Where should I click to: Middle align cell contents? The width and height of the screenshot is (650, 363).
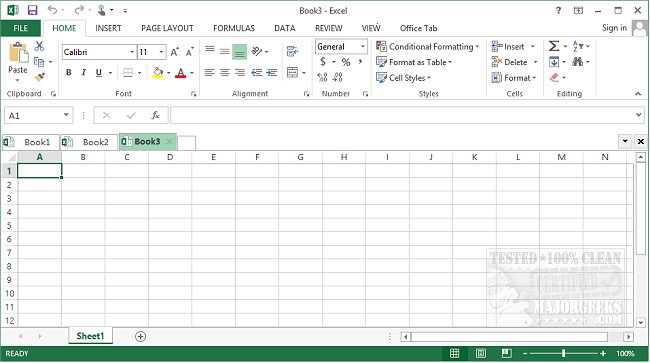(x=225, y=51)
